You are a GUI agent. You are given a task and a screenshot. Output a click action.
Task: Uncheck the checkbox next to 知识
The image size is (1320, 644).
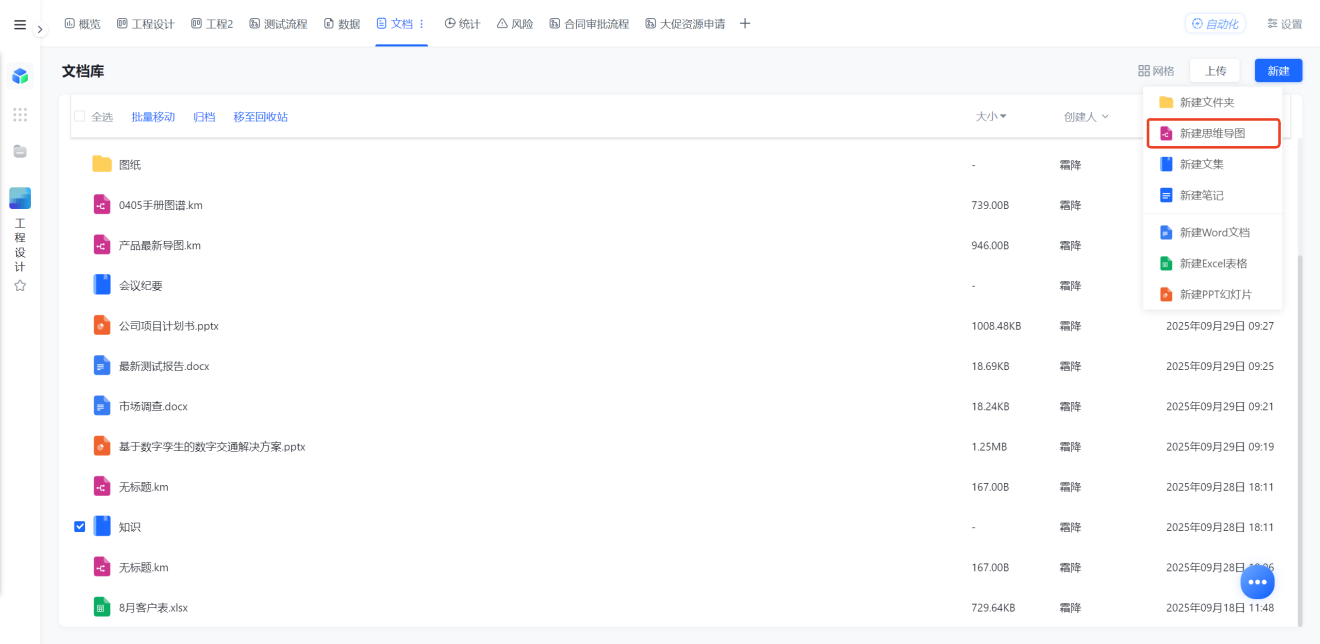(80, 526)
